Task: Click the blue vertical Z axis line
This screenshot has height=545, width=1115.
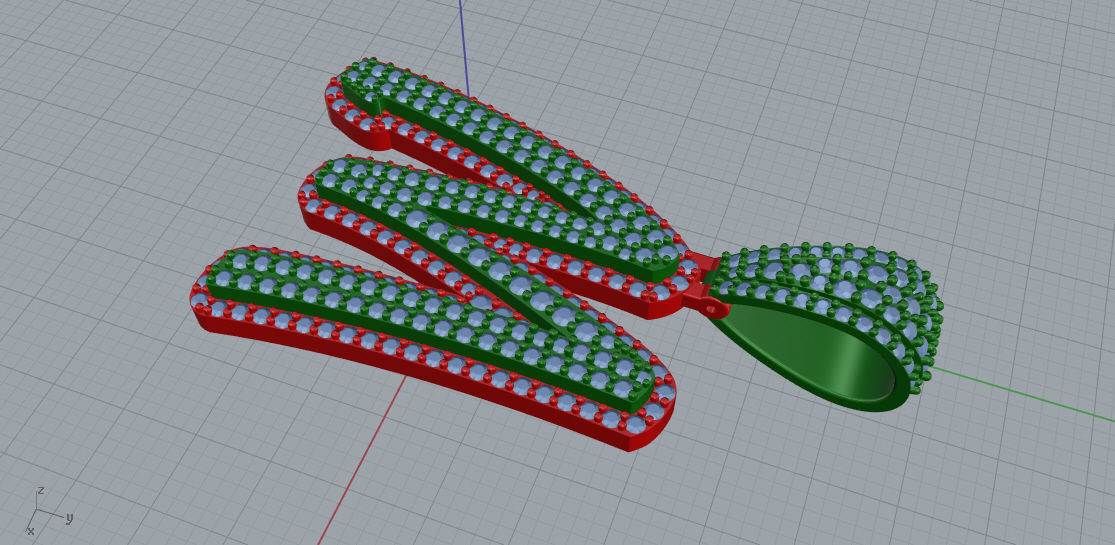Action: [464, 47]
